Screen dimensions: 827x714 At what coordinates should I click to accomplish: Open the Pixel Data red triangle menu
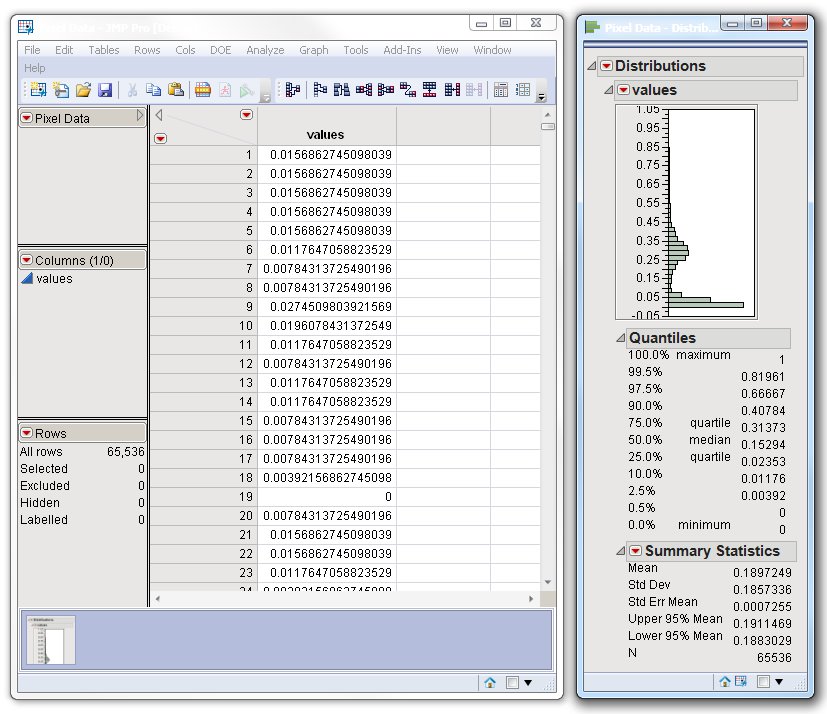coord(26,118)
